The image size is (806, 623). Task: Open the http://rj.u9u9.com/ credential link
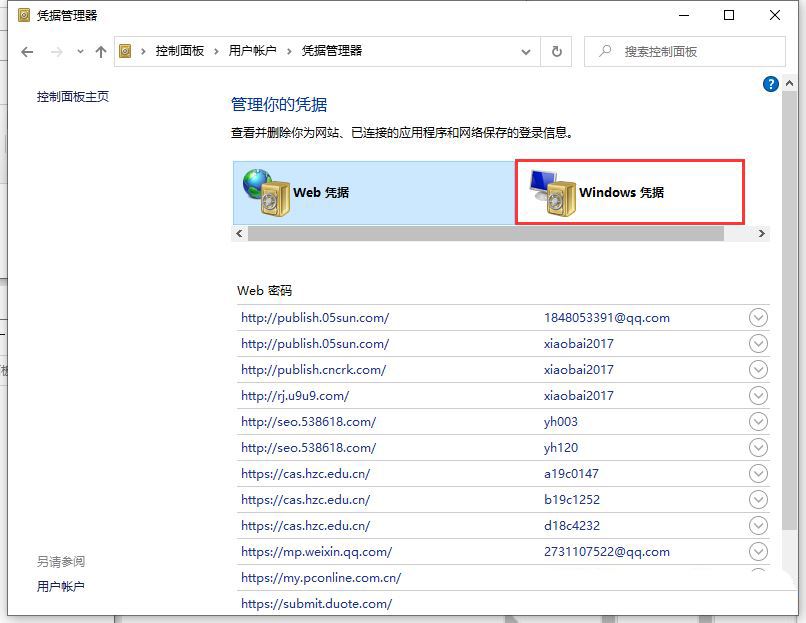[295, 395]
